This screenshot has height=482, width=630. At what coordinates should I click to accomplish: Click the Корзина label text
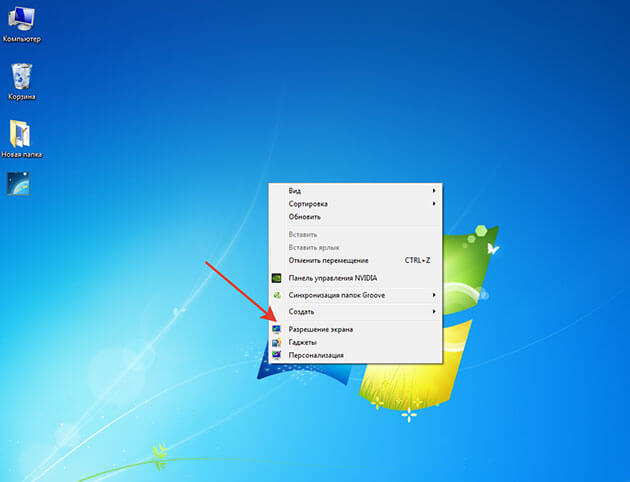tap(22, 97)
